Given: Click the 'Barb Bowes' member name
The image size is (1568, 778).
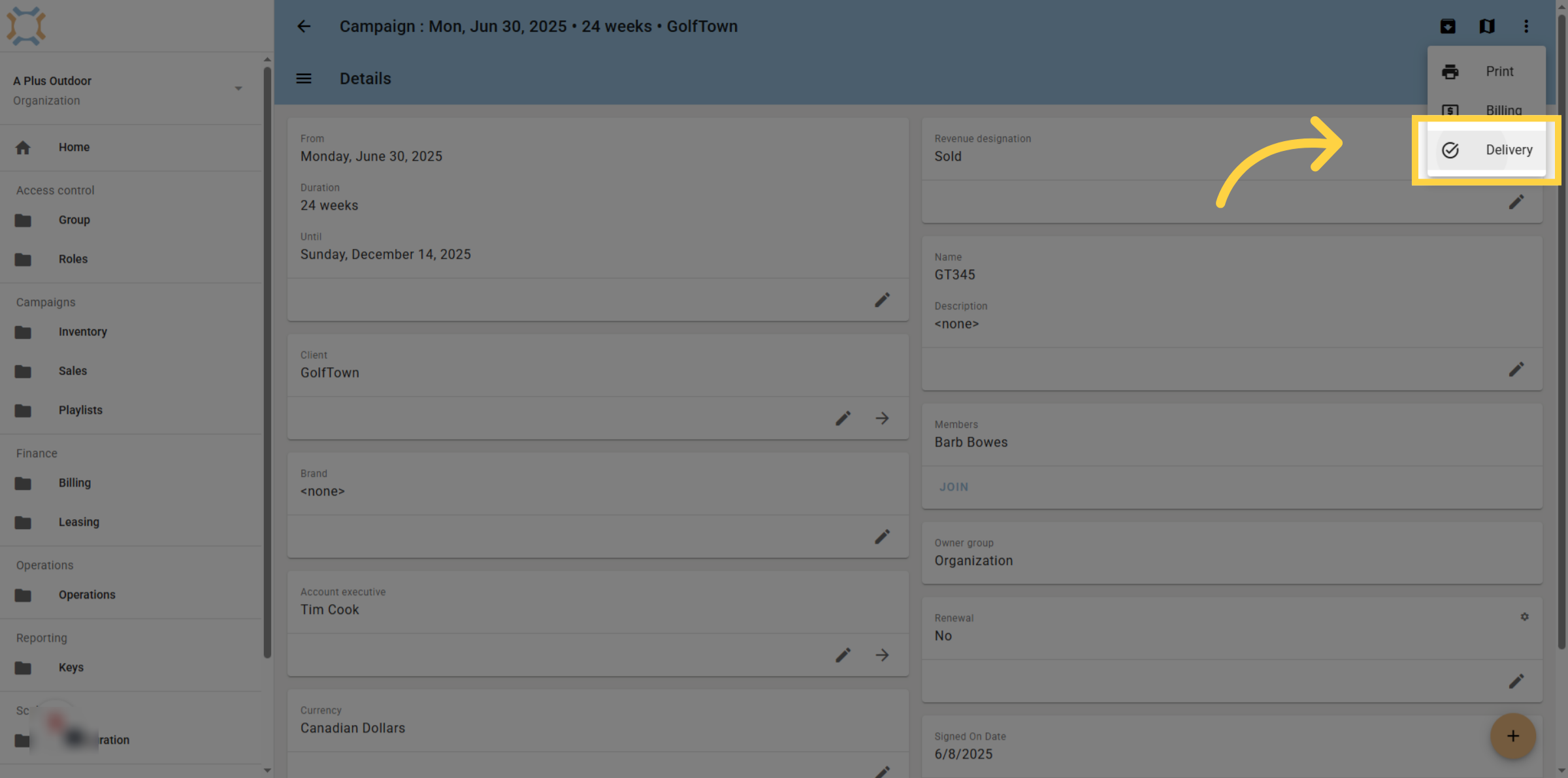Looking at the screenshot, I should (971, 442).
